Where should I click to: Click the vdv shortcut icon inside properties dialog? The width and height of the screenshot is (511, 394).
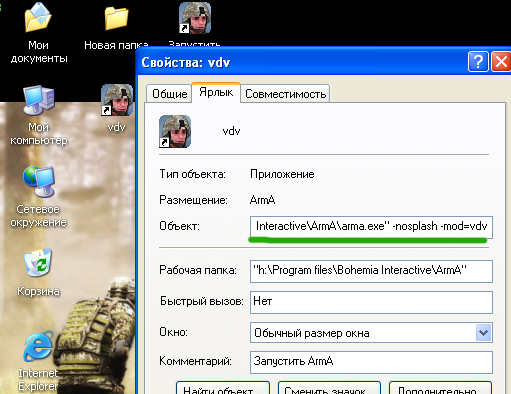tap(175, 131)
